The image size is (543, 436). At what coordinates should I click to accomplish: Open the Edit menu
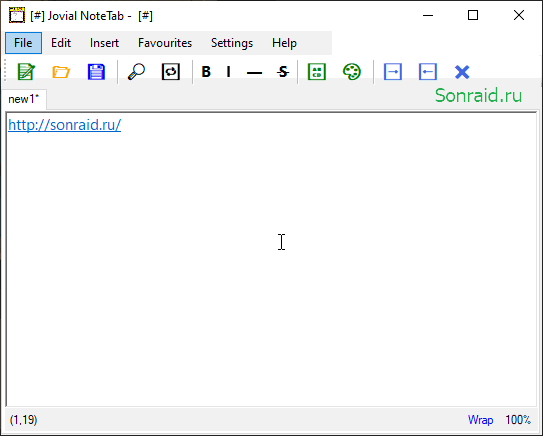point(61,43)
